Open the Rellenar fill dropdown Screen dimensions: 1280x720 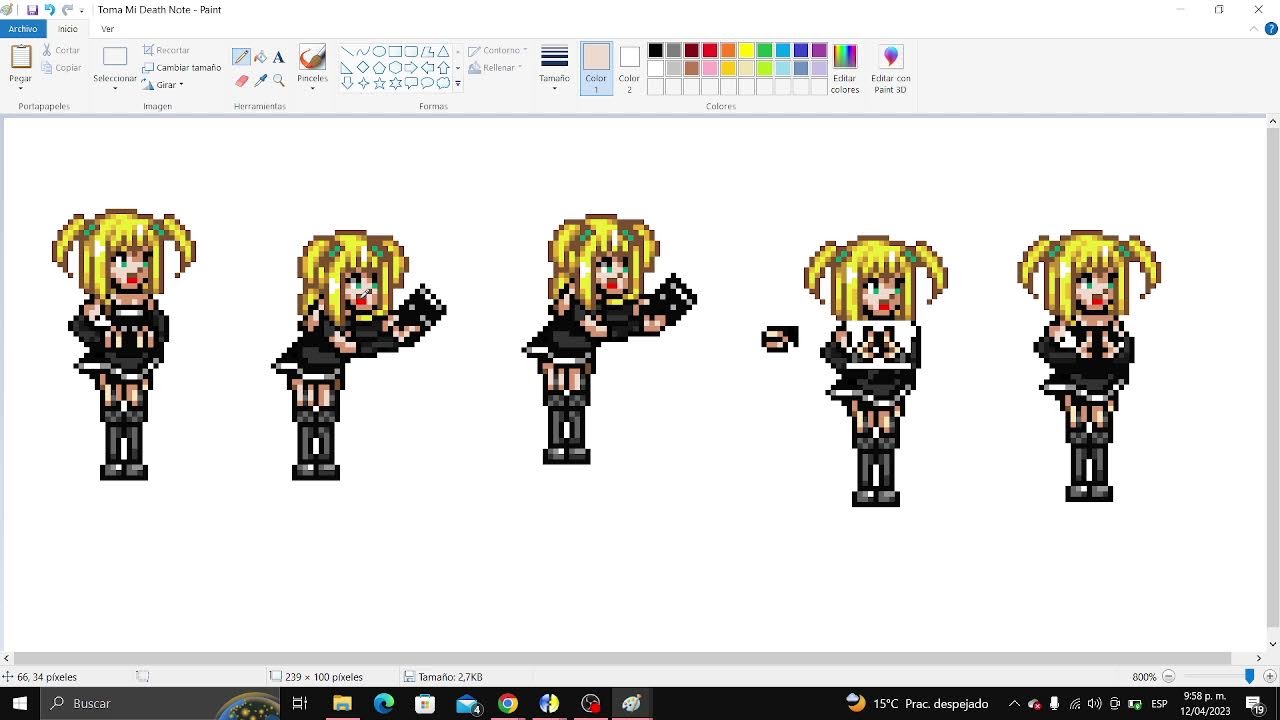pos(496,68)
